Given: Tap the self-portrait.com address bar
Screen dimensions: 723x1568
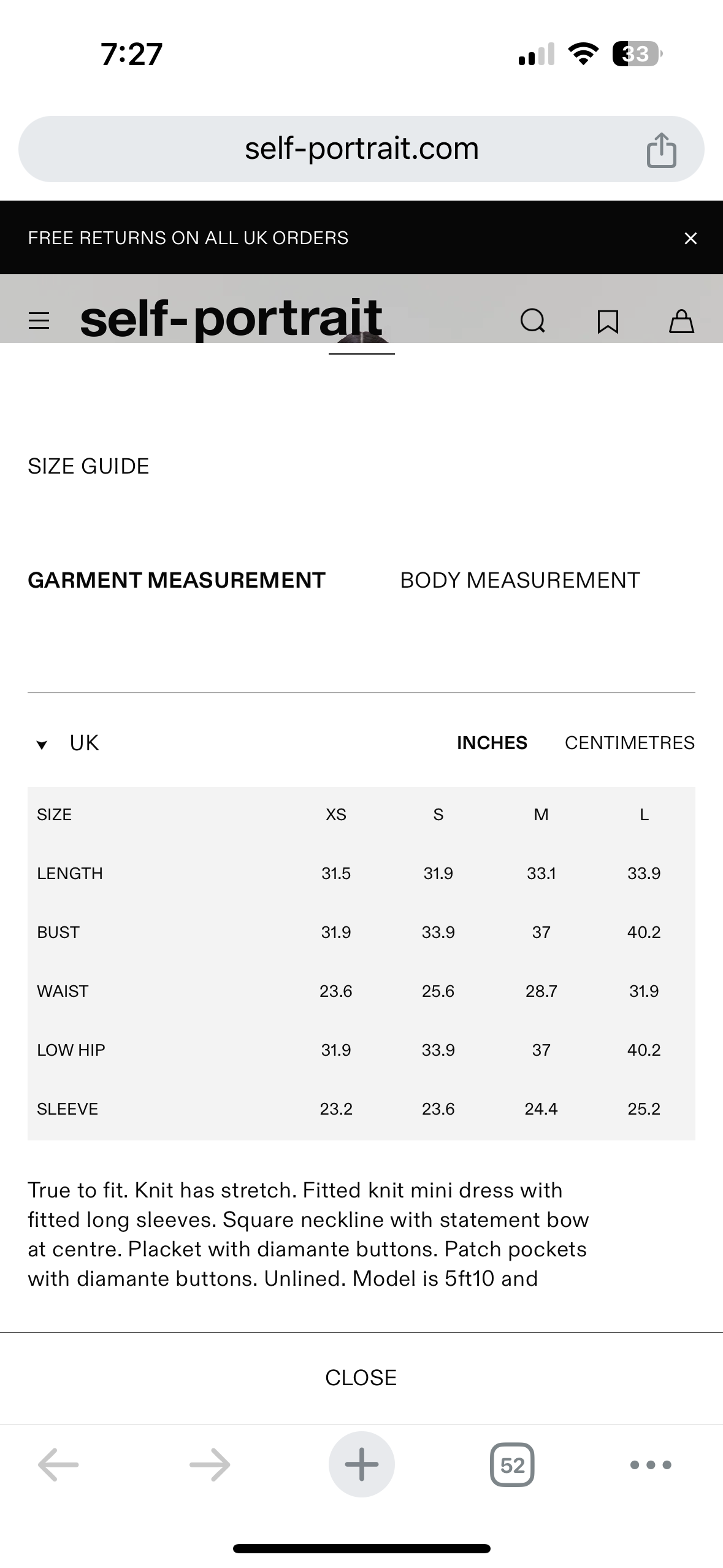Looking at the screenshot, I should (361, 149).
